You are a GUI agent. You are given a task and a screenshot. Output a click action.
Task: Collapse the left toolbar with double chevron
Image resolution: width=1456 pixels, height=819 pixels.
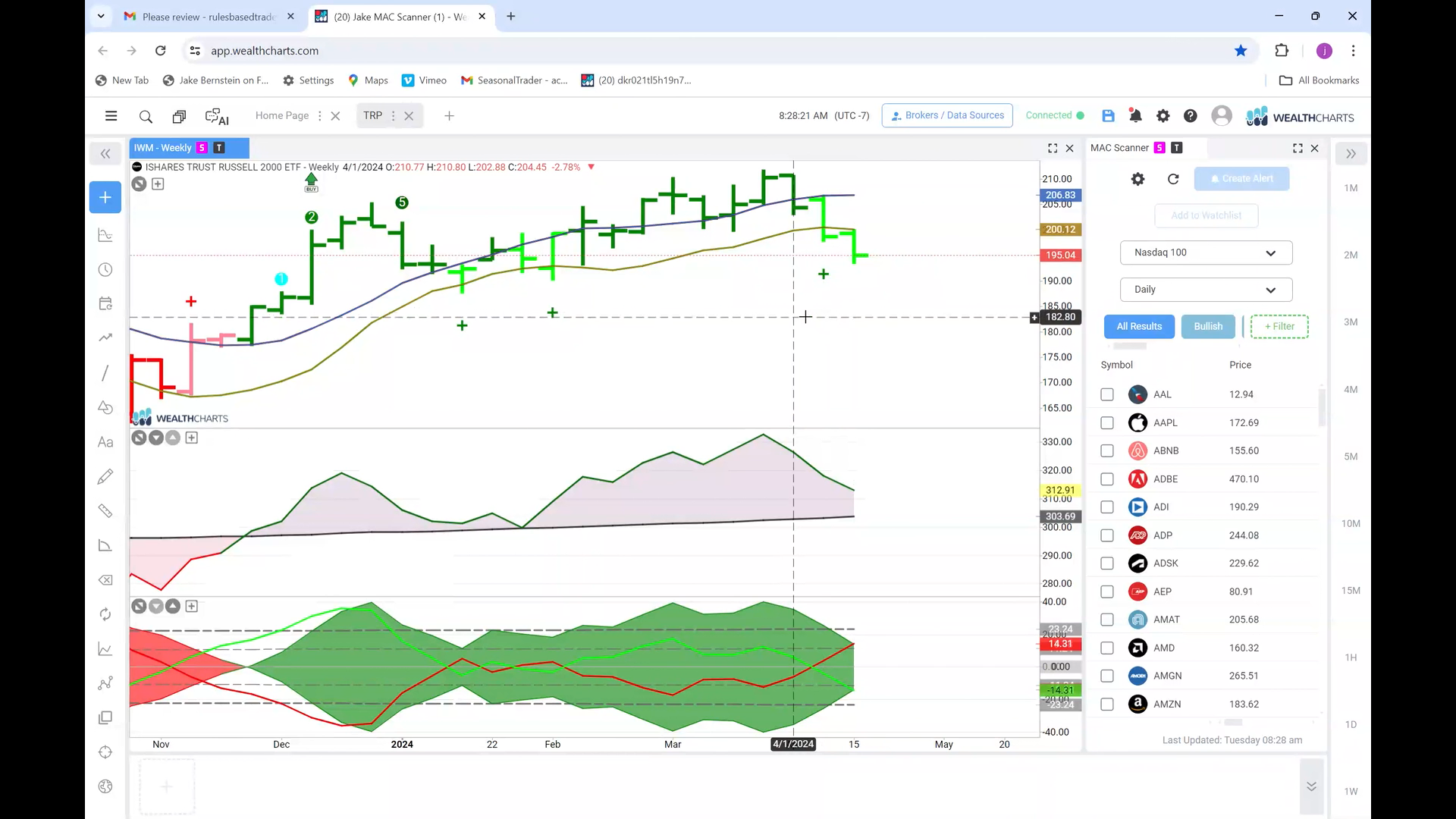(x=105, y=154)
